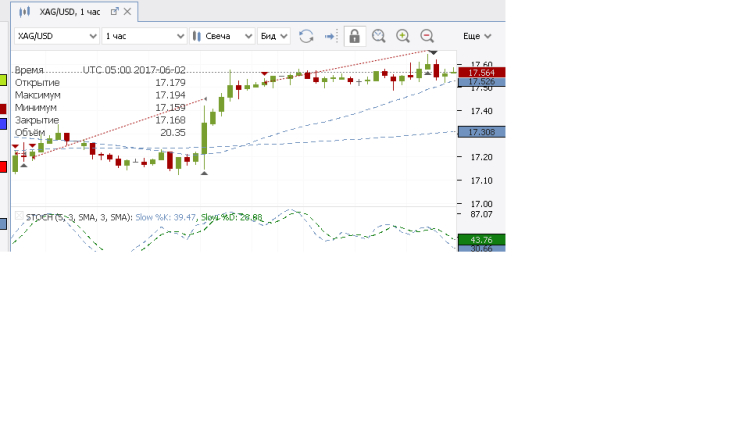Click the red 17.564 current price label

pos(481,72)
